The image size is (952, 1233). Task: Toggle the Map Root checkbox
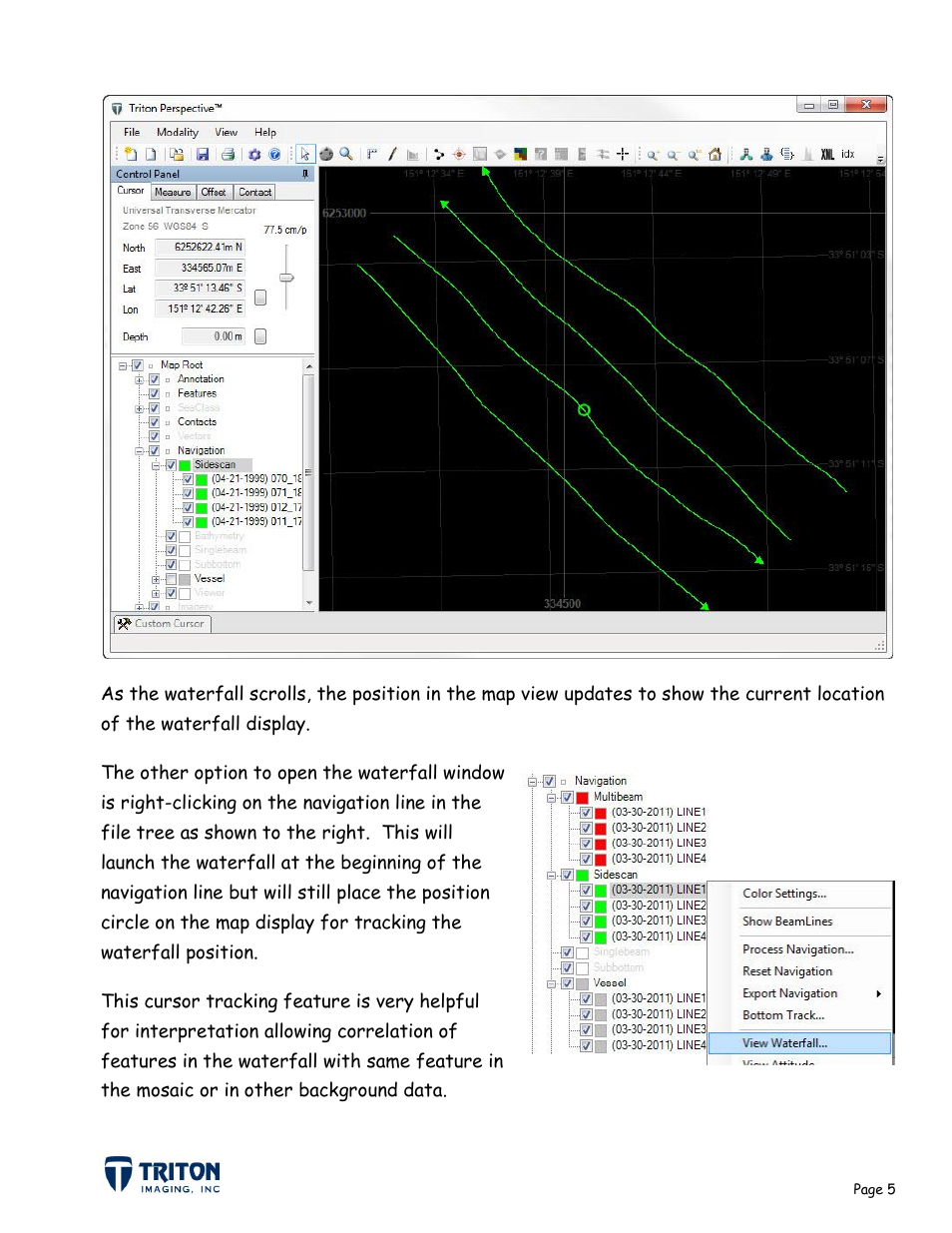(x=138, y=365)
